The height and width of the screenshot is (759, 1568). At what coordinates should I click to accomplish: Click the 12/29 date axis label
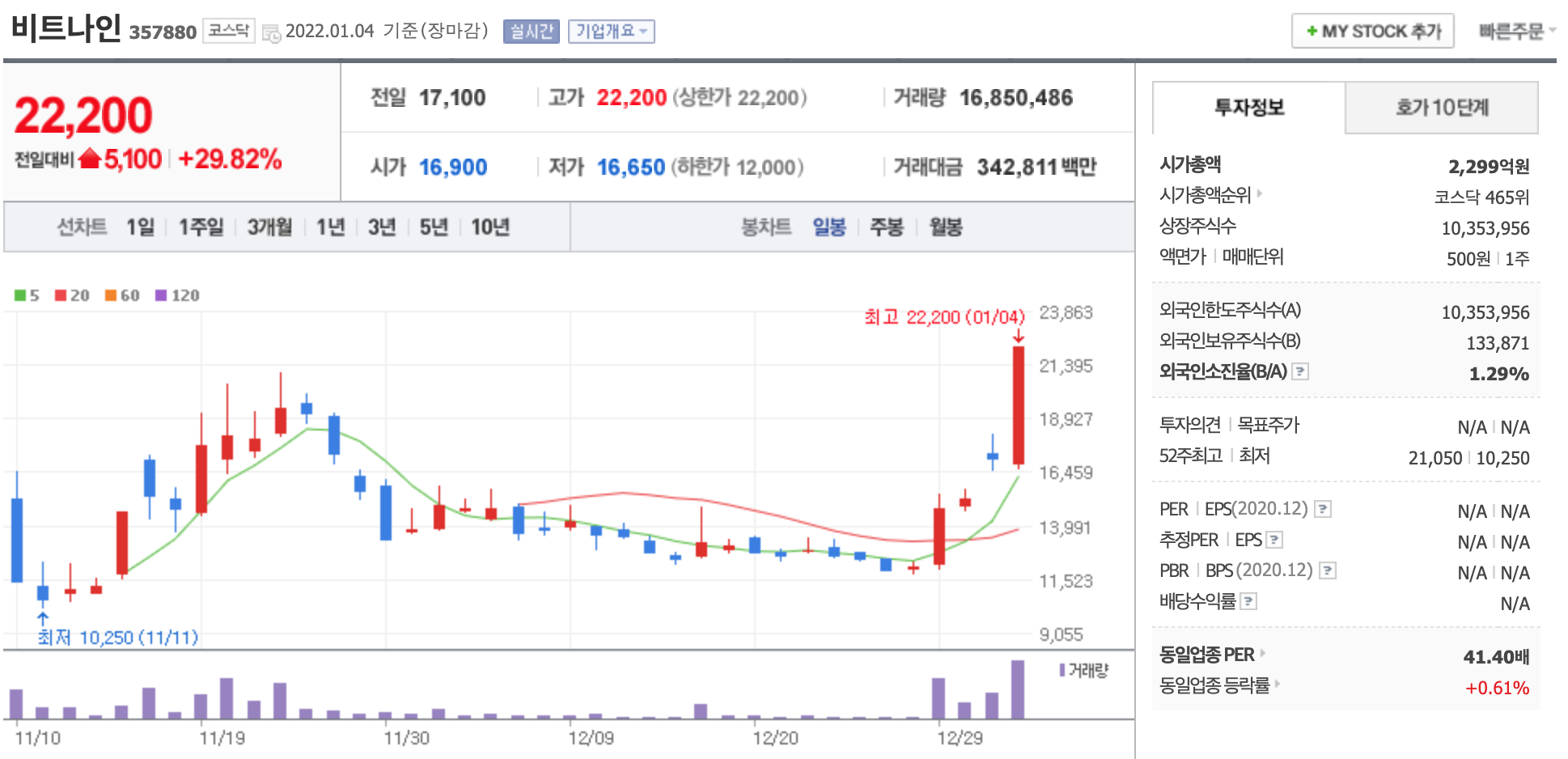coord(960,738)
